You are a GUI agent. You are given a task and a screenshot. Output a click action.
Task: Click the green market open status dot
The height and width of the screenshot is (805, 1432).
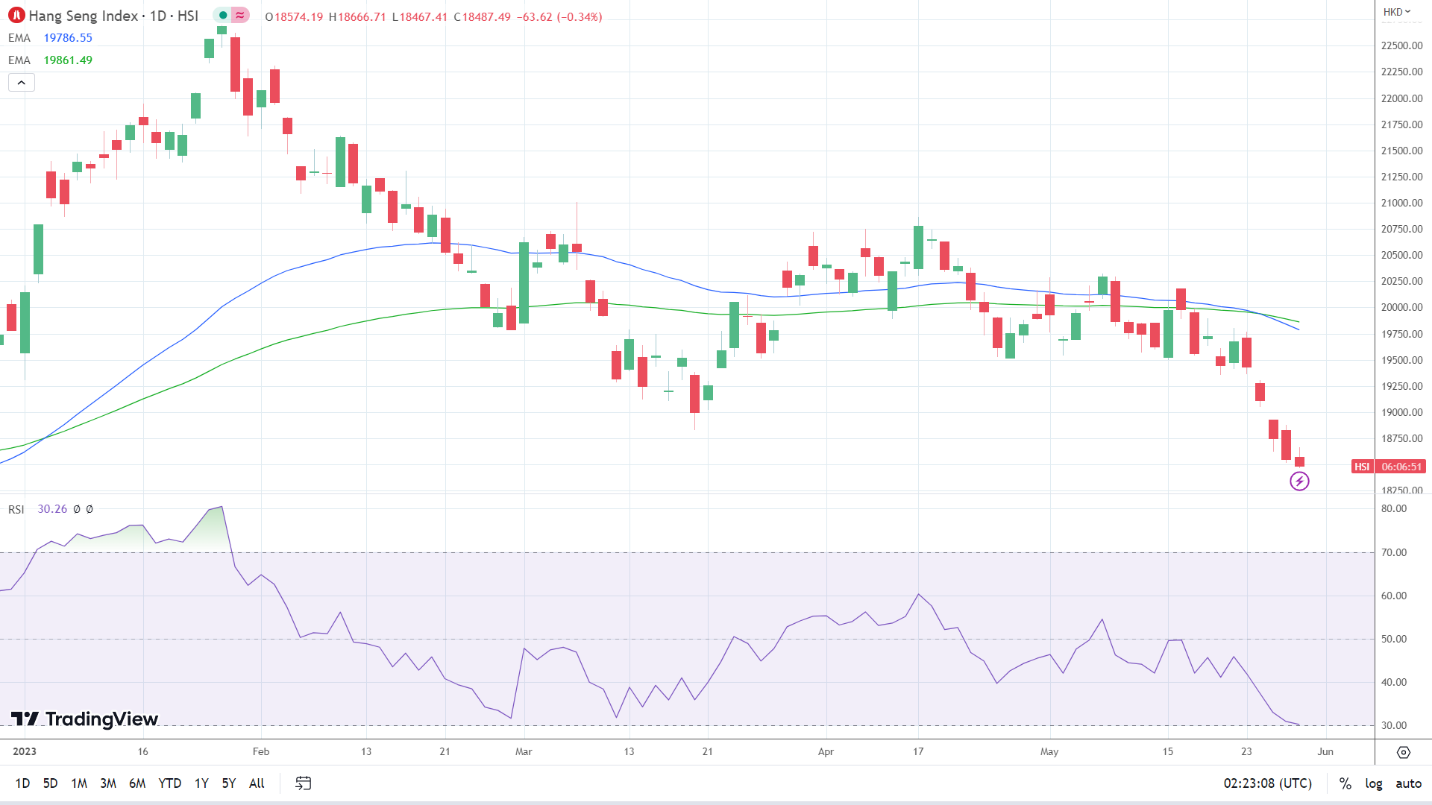tap(221, 16)
